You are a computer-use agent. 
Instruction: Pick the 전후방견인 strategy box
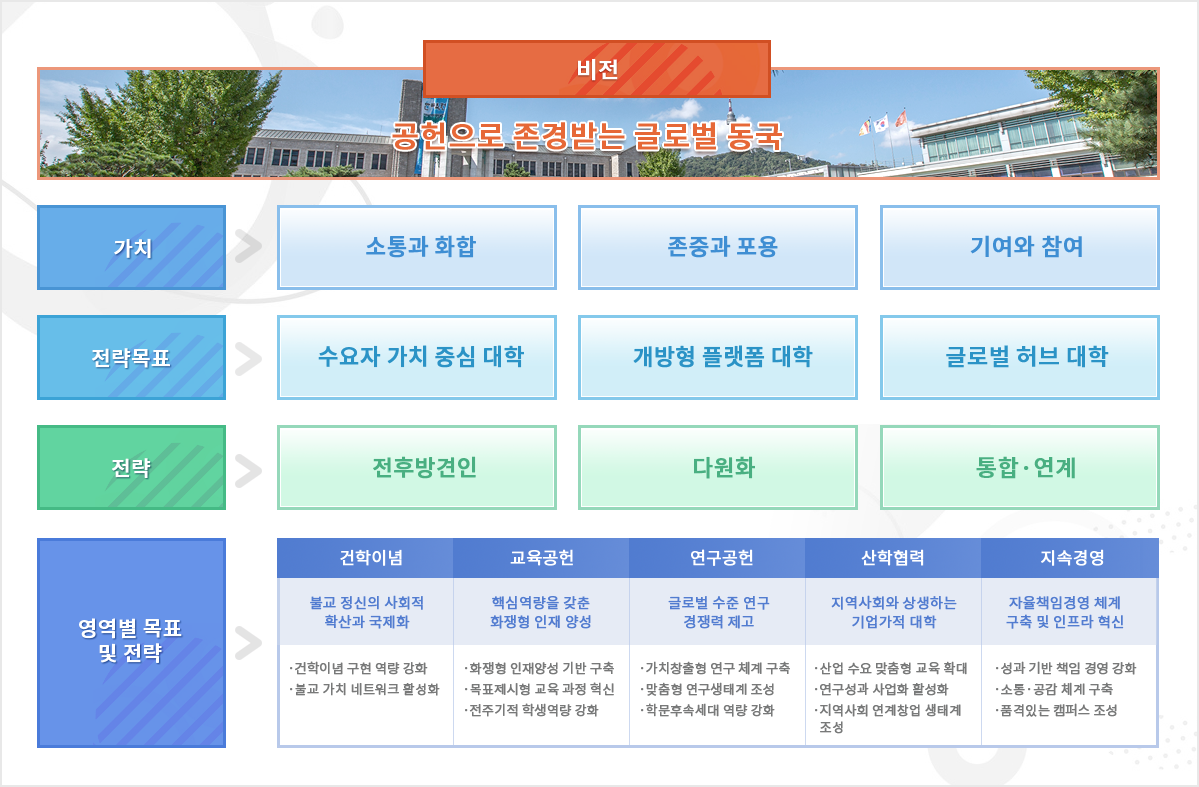417,467
